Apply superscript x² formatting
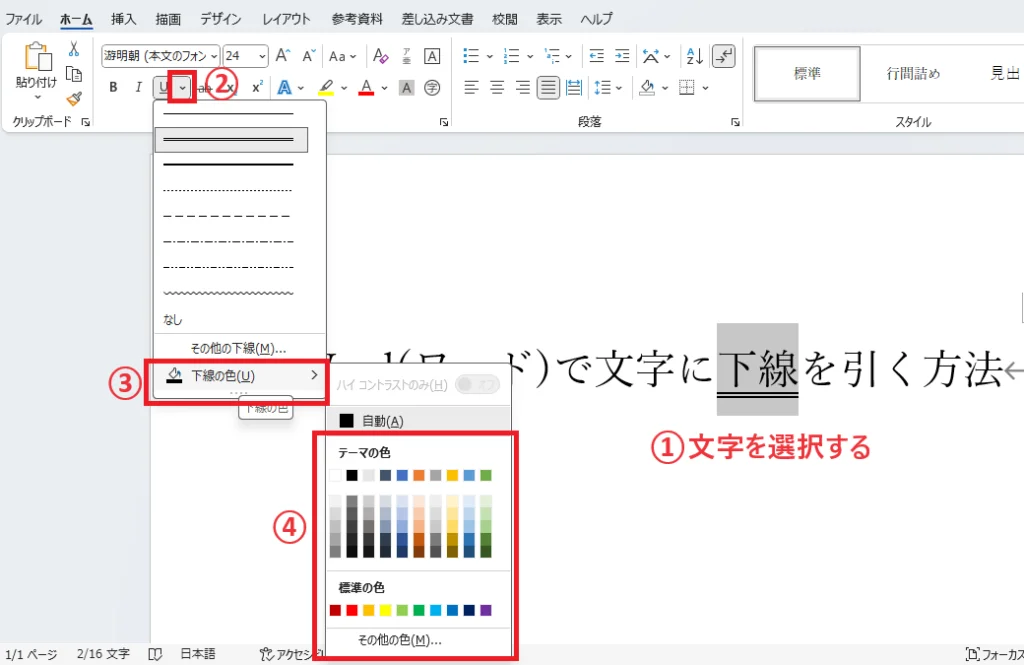 tap(257, 87)
